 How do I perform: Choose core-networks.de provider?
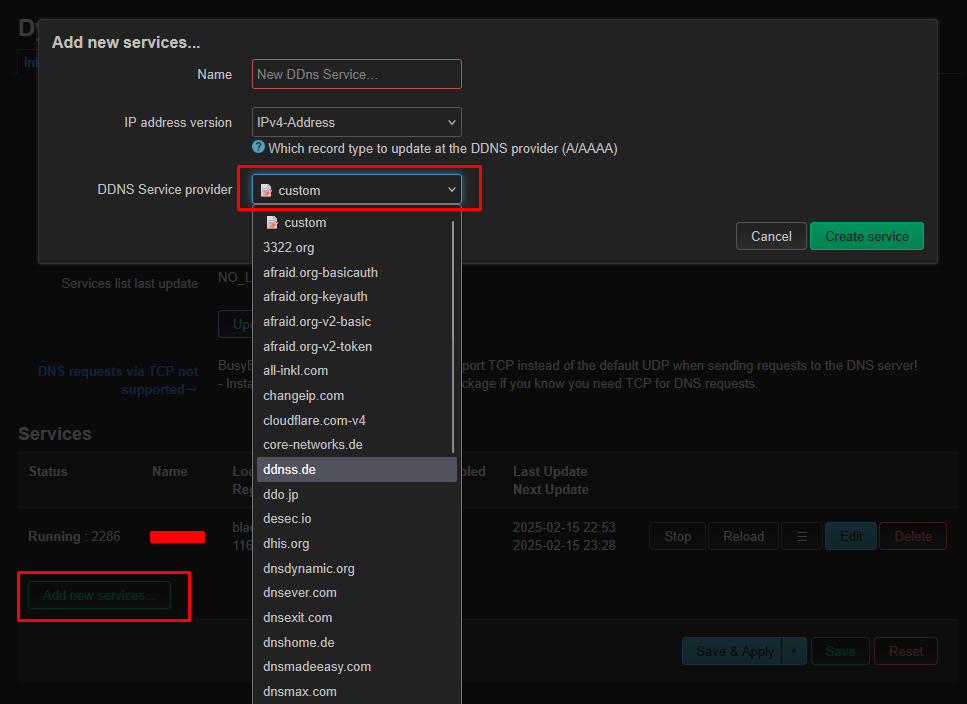[x=356, y=444]
